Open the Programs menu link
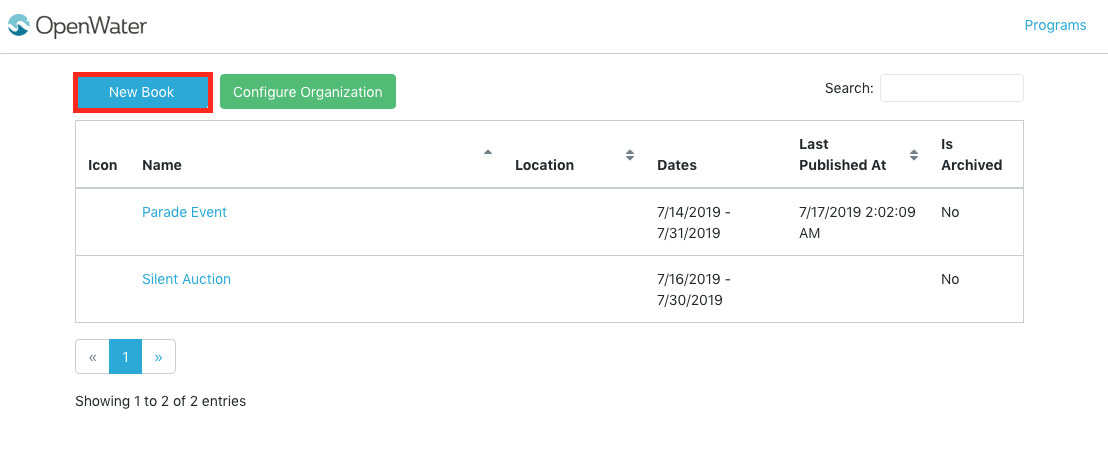 point(1055,25)
